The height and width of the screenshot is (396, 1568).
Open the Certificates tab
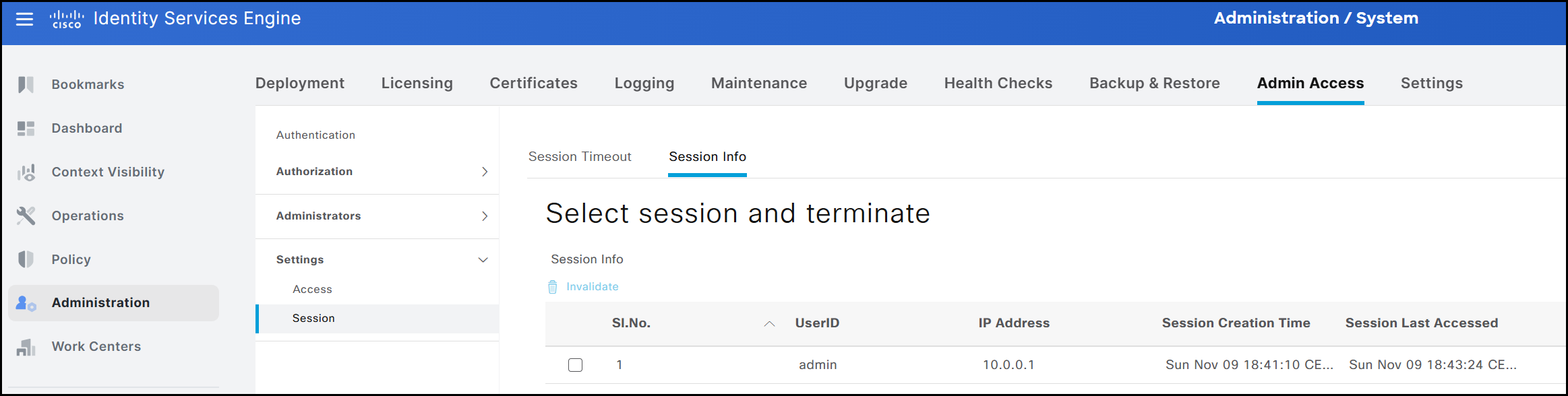click(533, 84)
